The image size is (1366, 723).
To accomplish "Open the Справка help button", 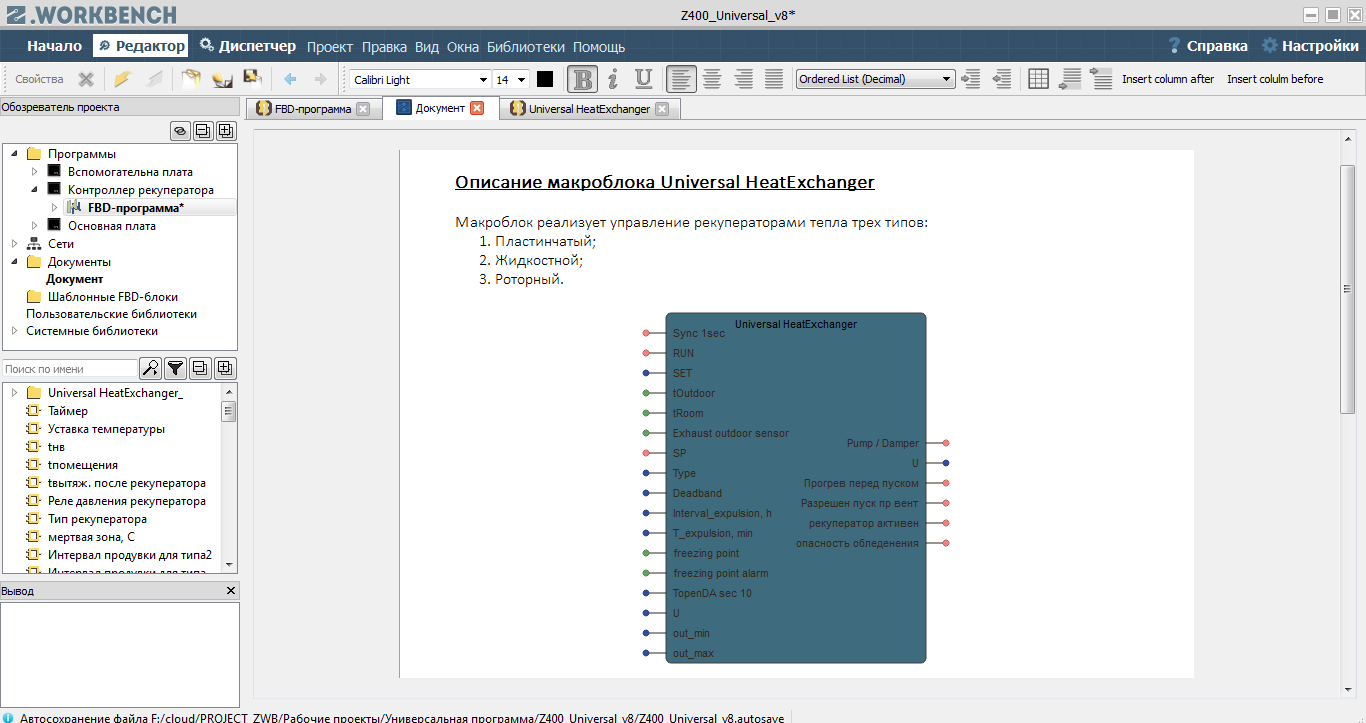I will pos(1207,46).
